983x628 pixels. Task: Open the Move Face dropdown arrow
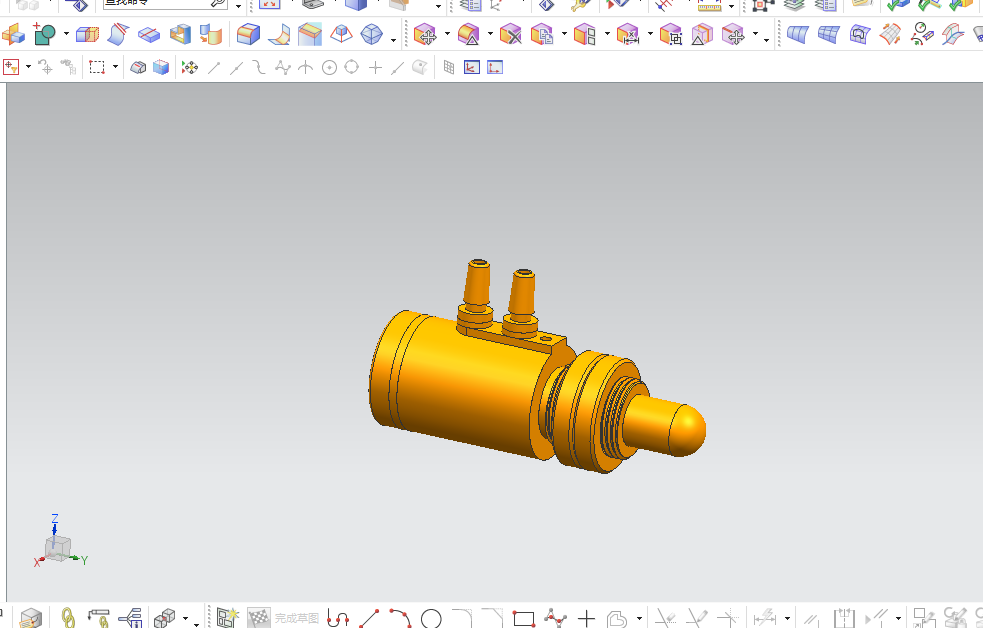coord(447,34)
